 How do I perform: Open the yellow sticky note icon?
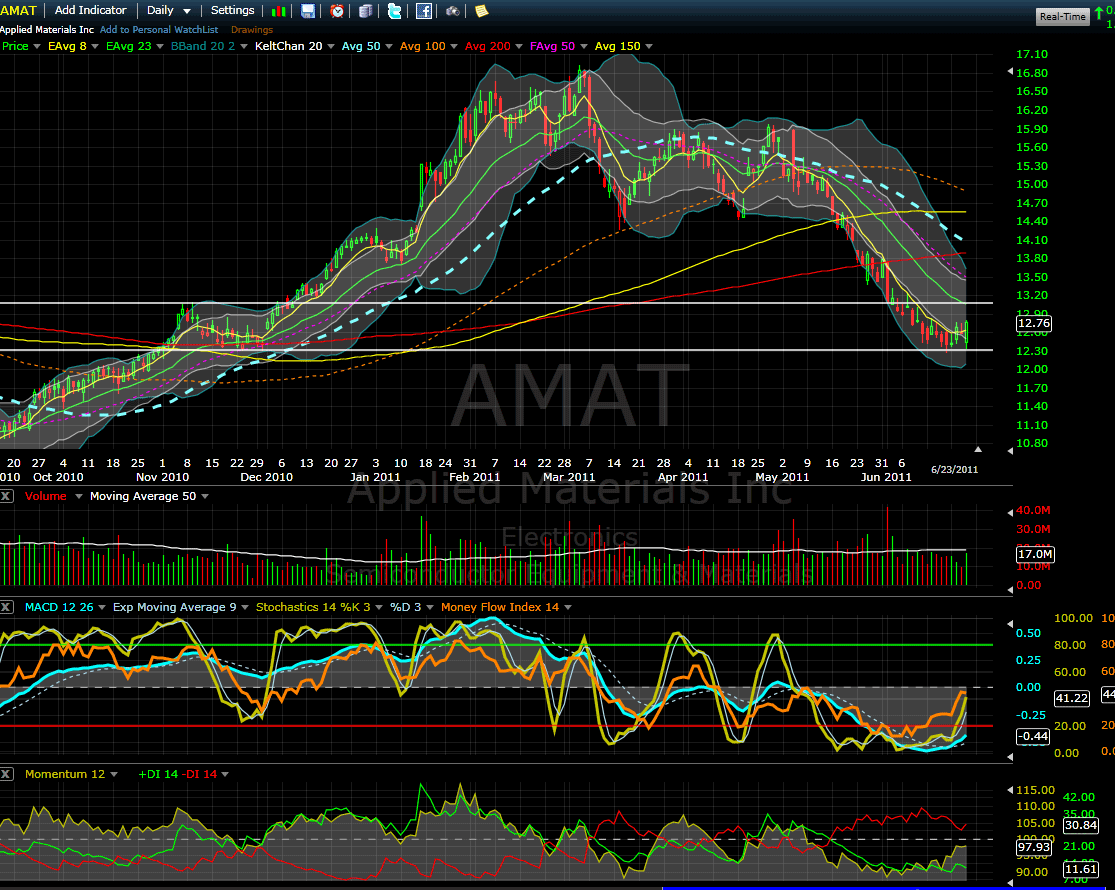tap(481, 11)
